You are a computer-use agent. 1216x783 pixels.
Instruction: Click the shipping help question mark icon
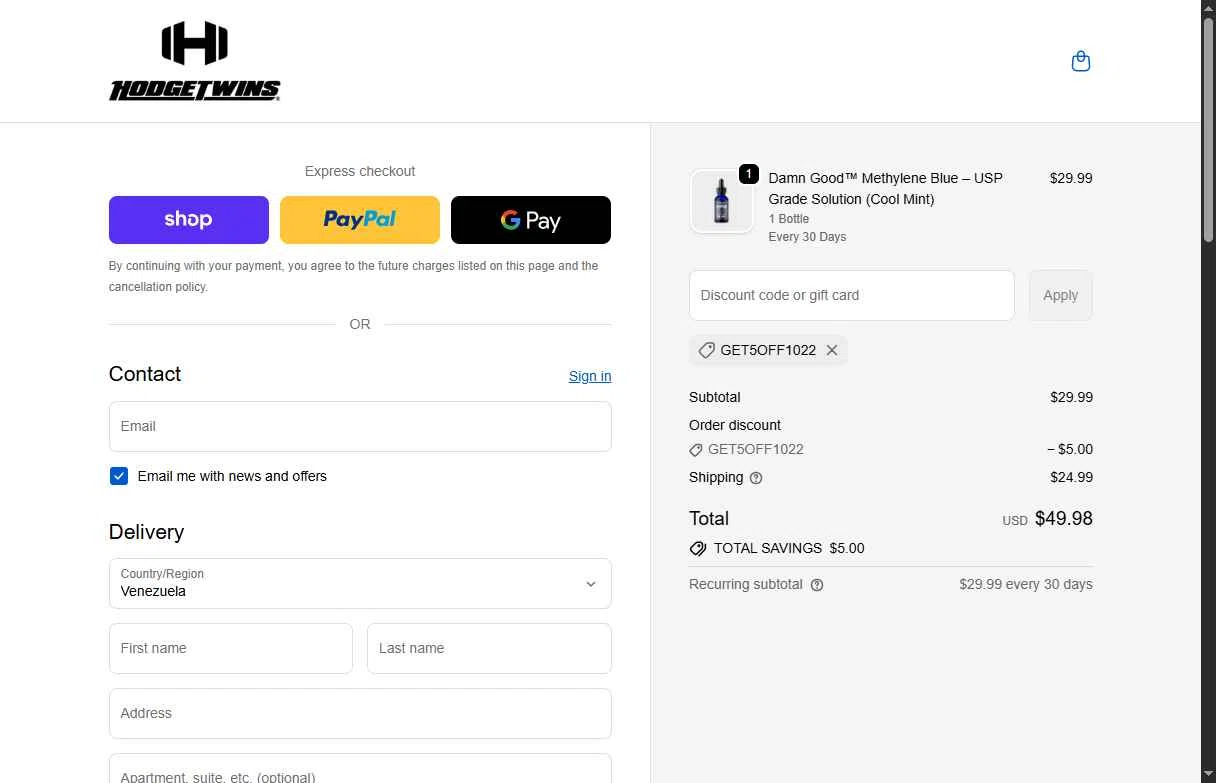(756, 478)
